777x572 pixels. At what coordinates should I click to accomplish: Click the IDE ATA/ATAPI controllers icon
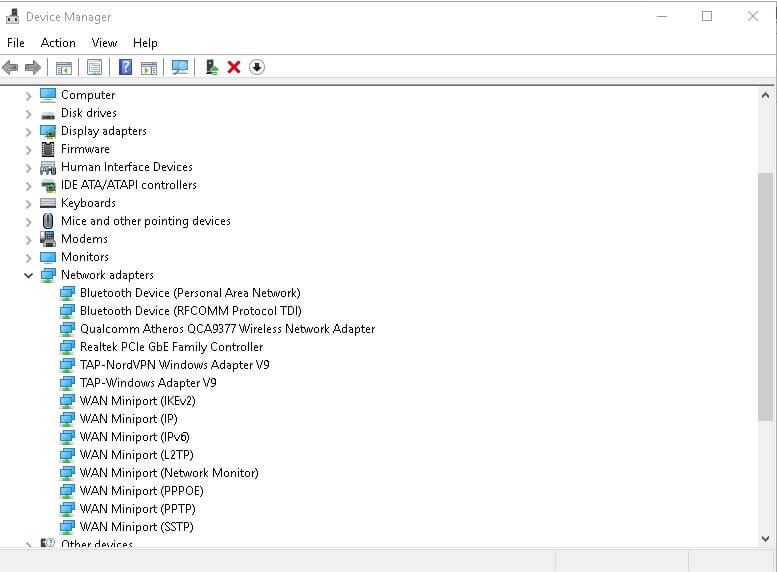48,186
